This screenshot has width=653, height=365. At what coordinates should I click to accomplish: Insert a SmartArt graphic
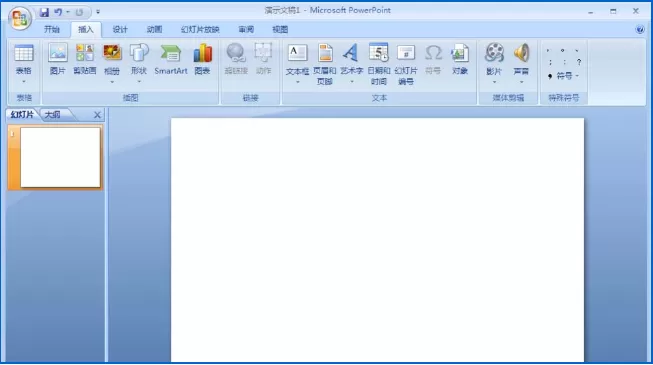(171, 59)
